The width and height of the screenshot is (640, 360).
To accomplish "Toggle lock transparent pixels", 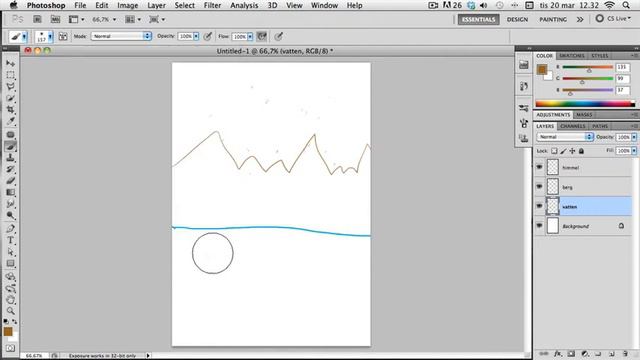I will click(x=554, y=151).
